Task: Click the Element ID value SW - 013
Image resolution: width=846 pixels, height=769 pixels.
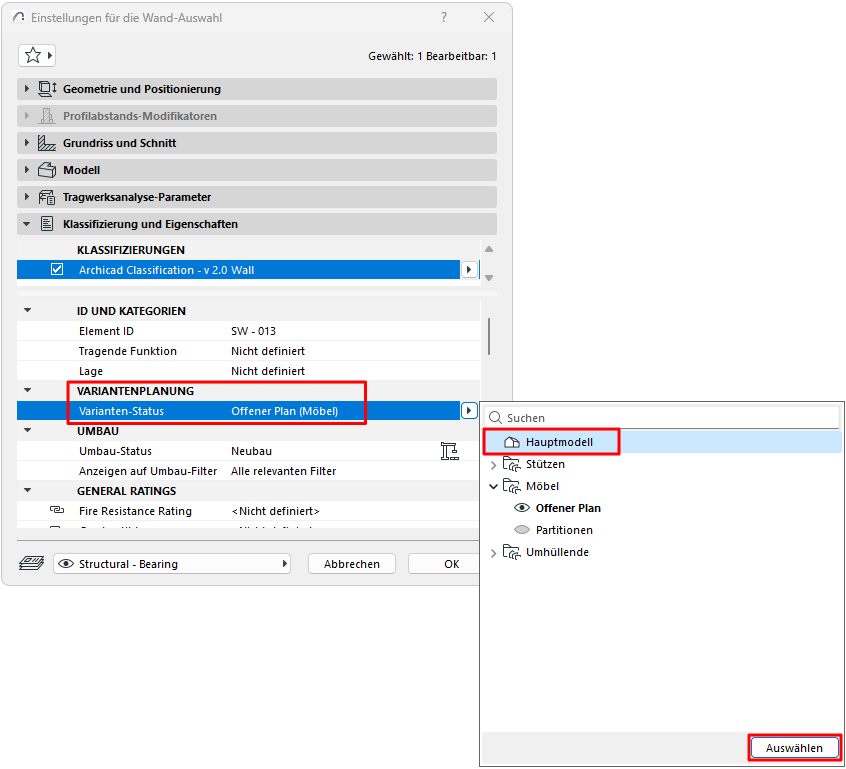Action: point(253,331)
